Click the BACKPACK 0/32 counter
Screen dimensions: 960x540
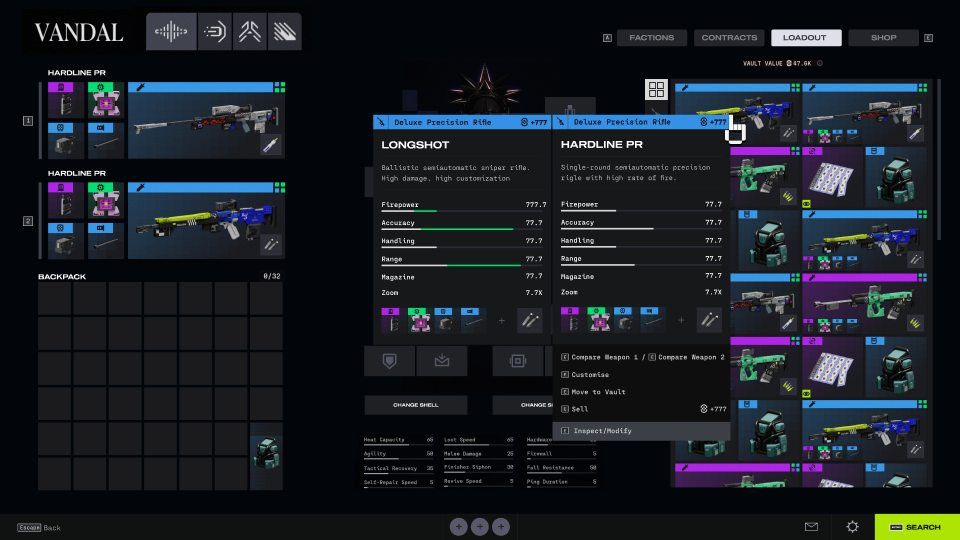tap(272, 276)
